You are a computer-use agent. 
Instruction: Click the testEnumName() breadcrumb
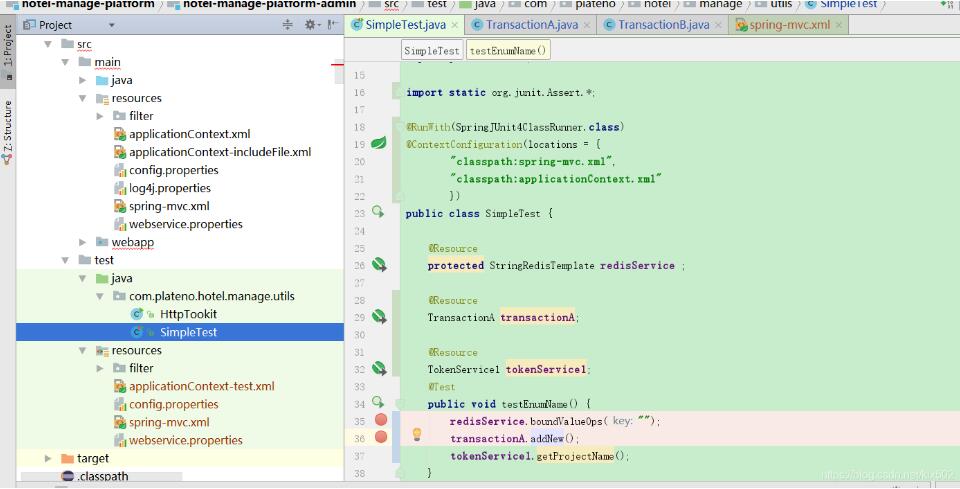508,50
